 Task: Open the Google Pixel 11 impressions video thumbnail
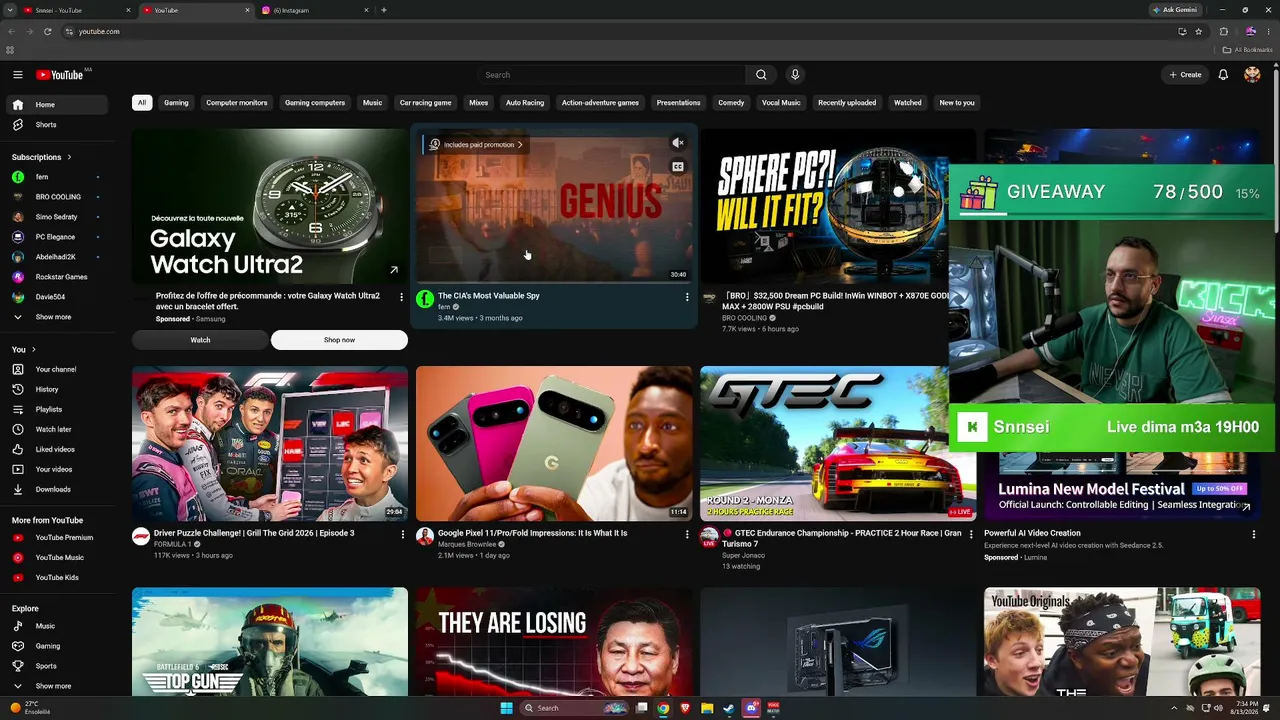coord(554,443)
